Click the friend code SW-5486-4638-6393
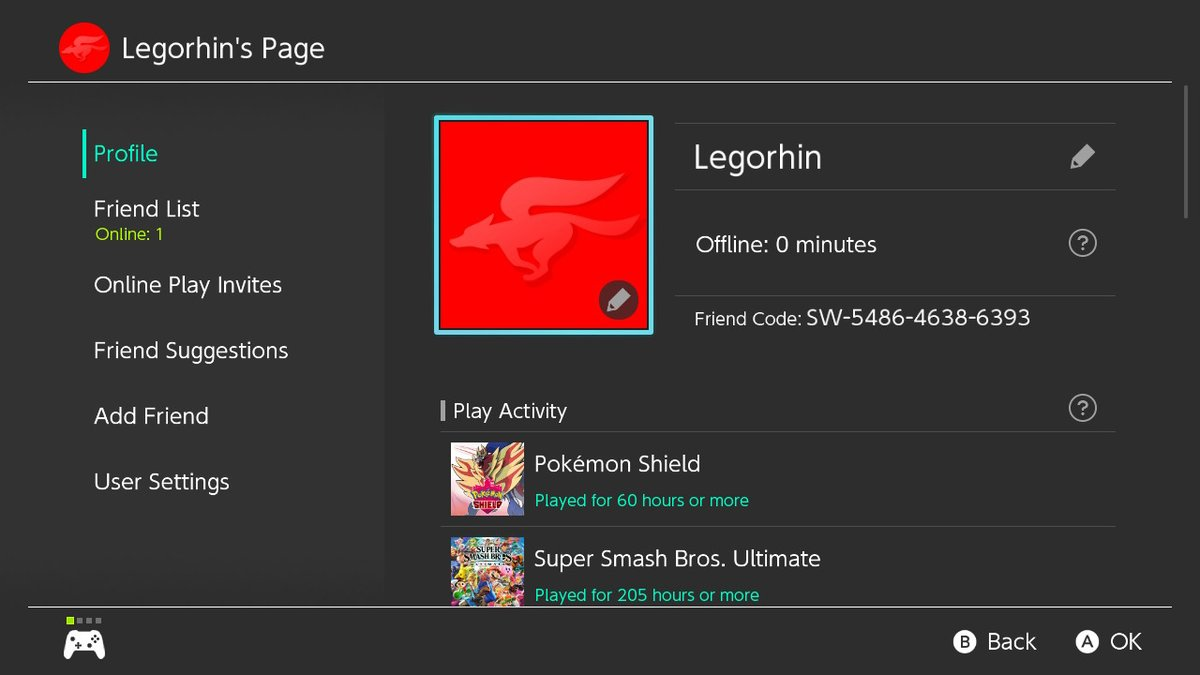Screen dimensions: 1200x675 (x=918, y=318)
